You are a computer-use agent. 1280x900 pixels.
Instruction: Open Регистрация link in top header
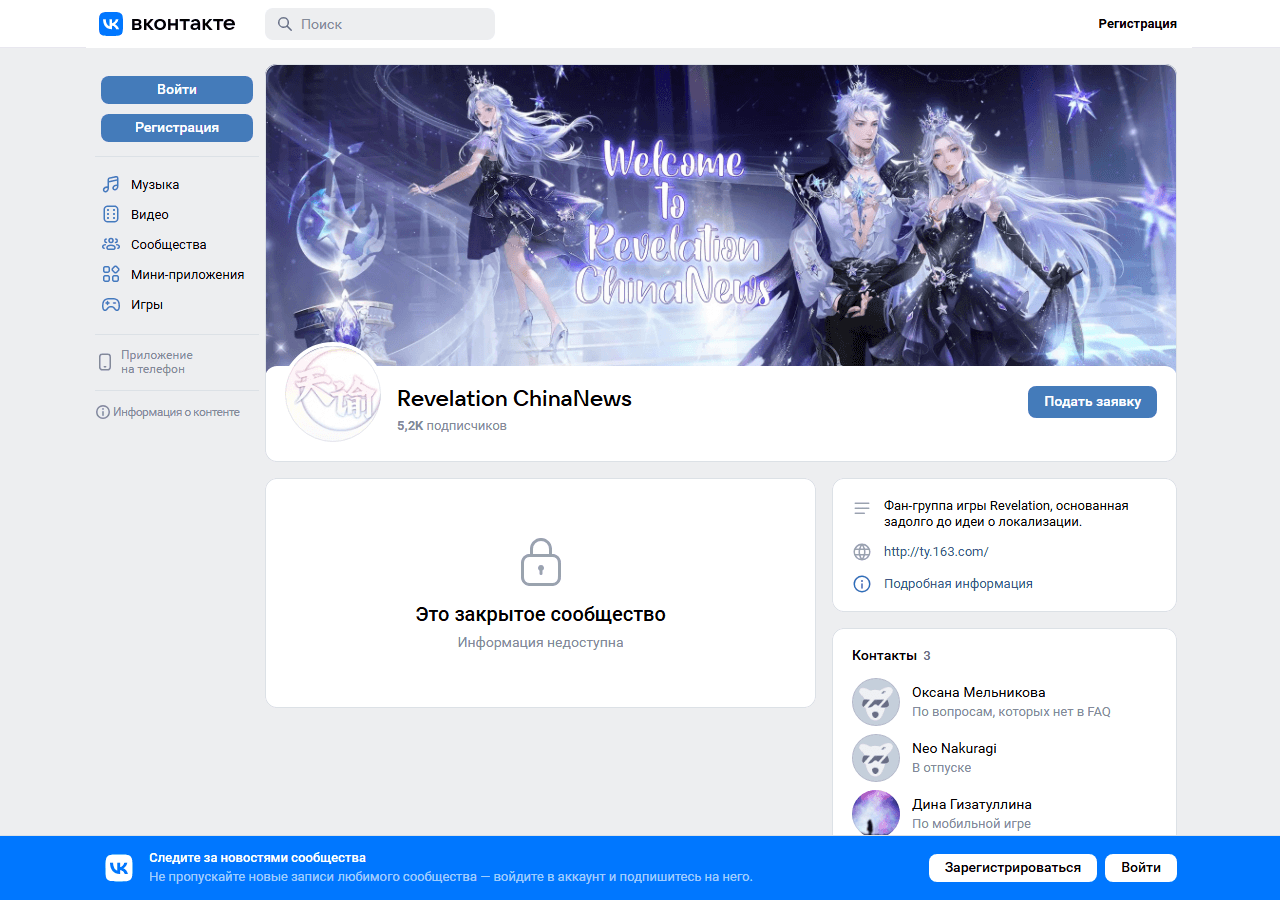click(x=1137, y=24)
